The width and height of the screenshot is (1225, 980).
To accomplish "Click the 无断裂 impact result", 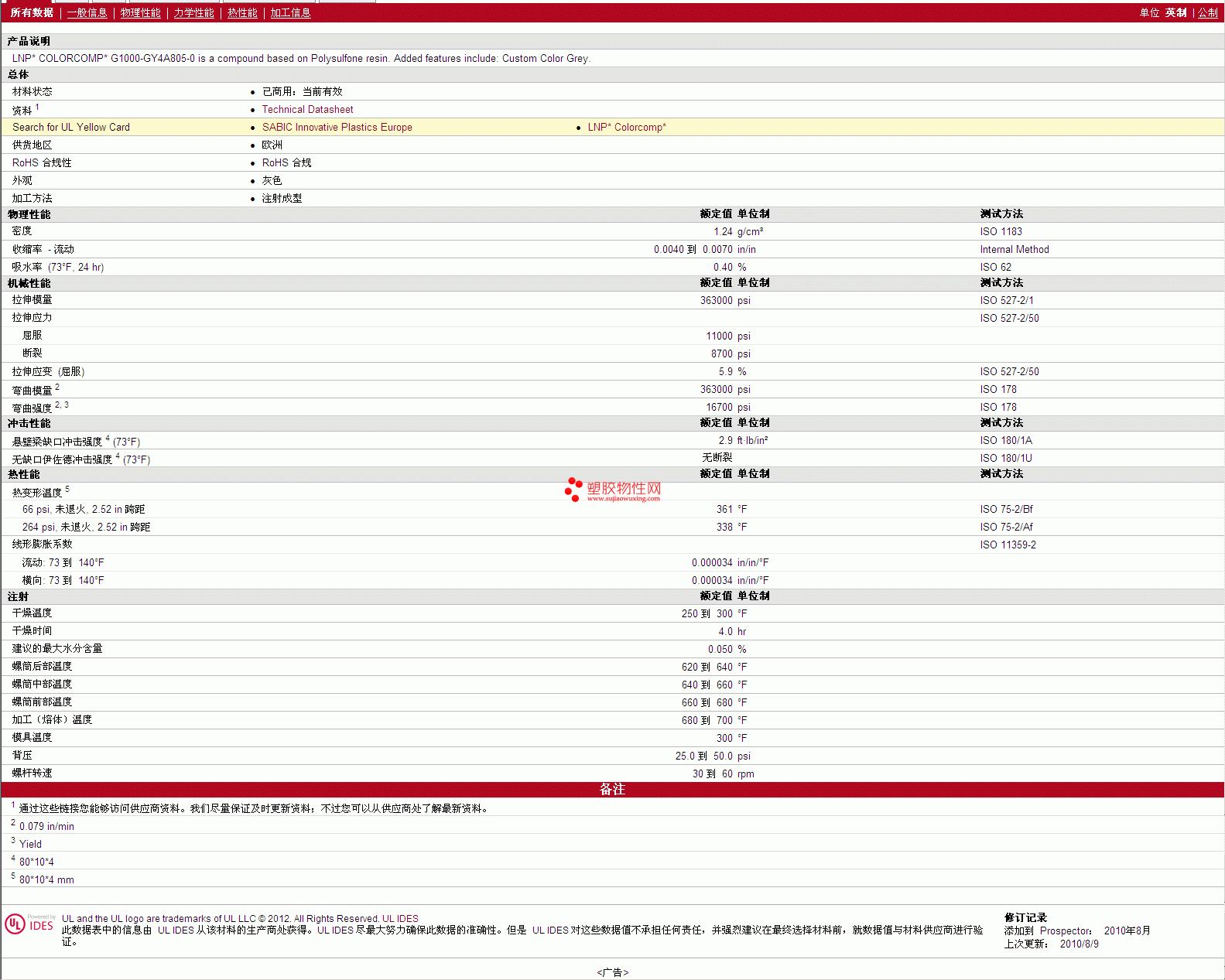I will tap(717, 458).
